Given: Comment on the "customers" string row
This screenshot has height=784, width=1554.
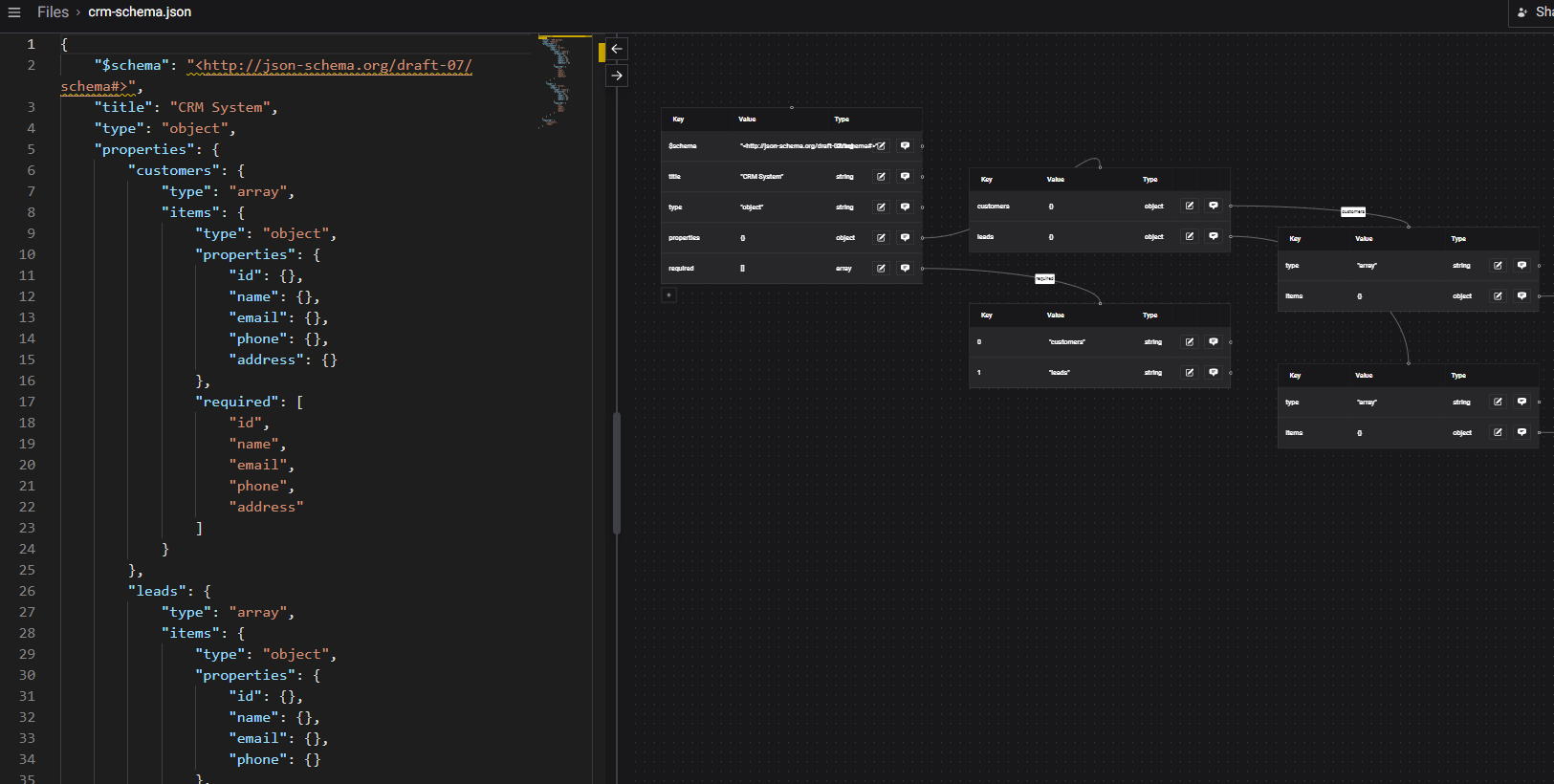Looking at the screenshot, I should (1214, 342).
